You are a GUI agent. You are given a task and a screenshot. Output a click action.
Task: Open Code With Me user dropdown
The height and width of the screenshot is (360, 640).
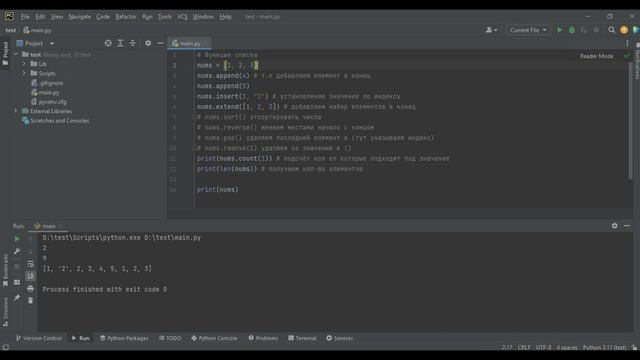[491, 30]
